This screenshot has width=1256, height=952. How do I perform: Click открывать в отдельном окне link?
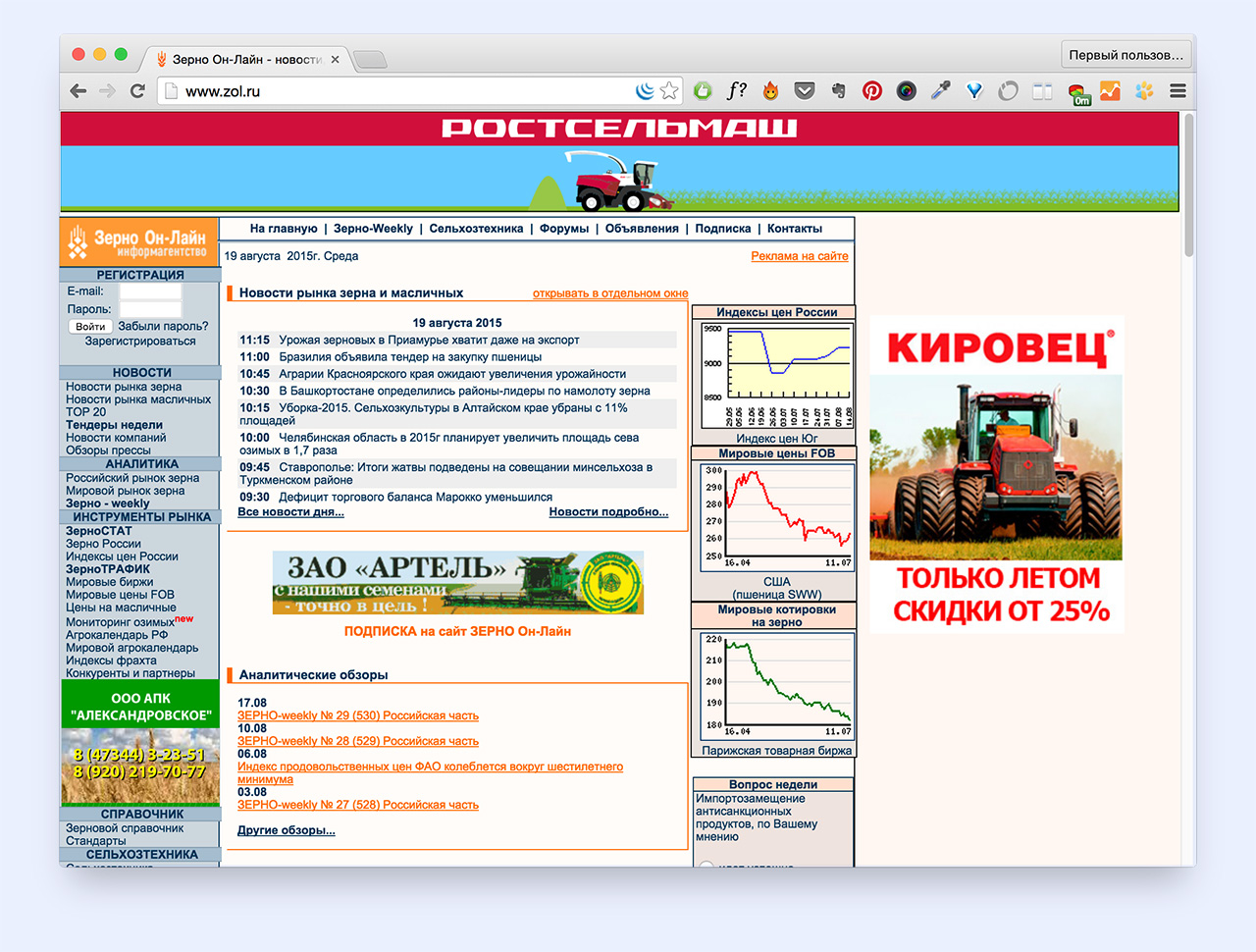coord(610,293)
